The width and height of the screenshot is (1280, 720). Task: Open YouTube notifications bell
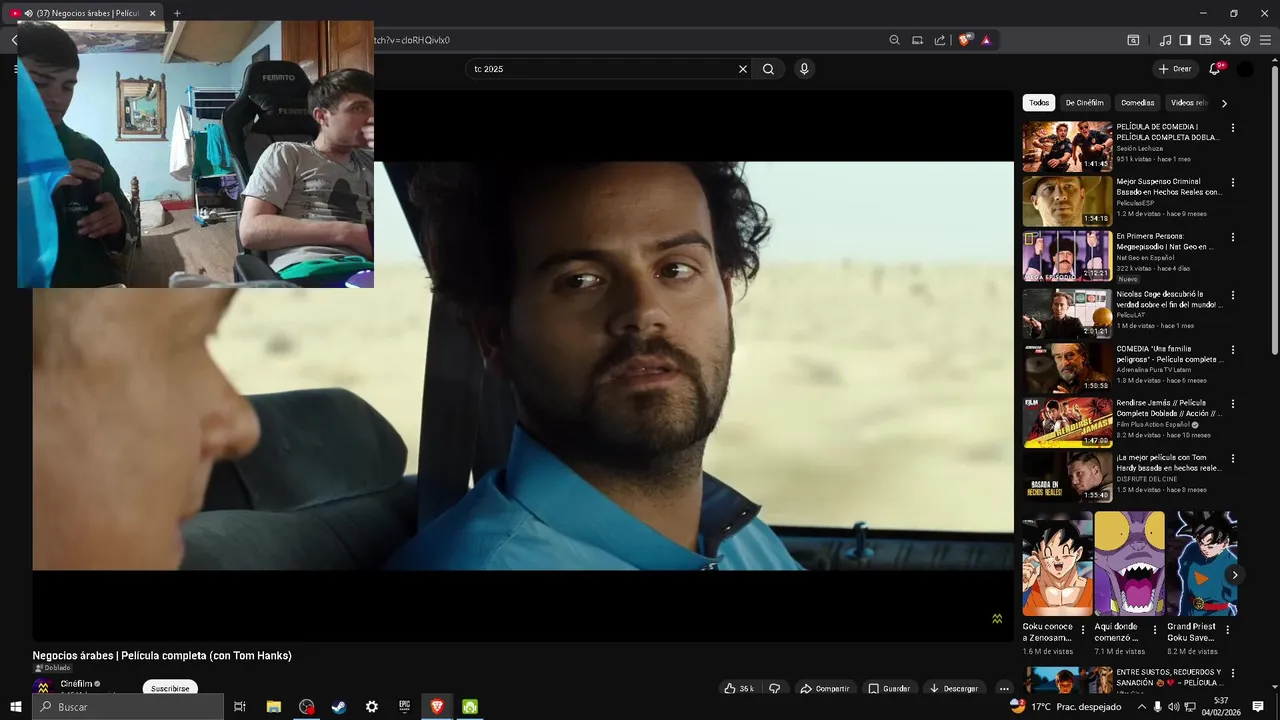(x=1215, y=69)
